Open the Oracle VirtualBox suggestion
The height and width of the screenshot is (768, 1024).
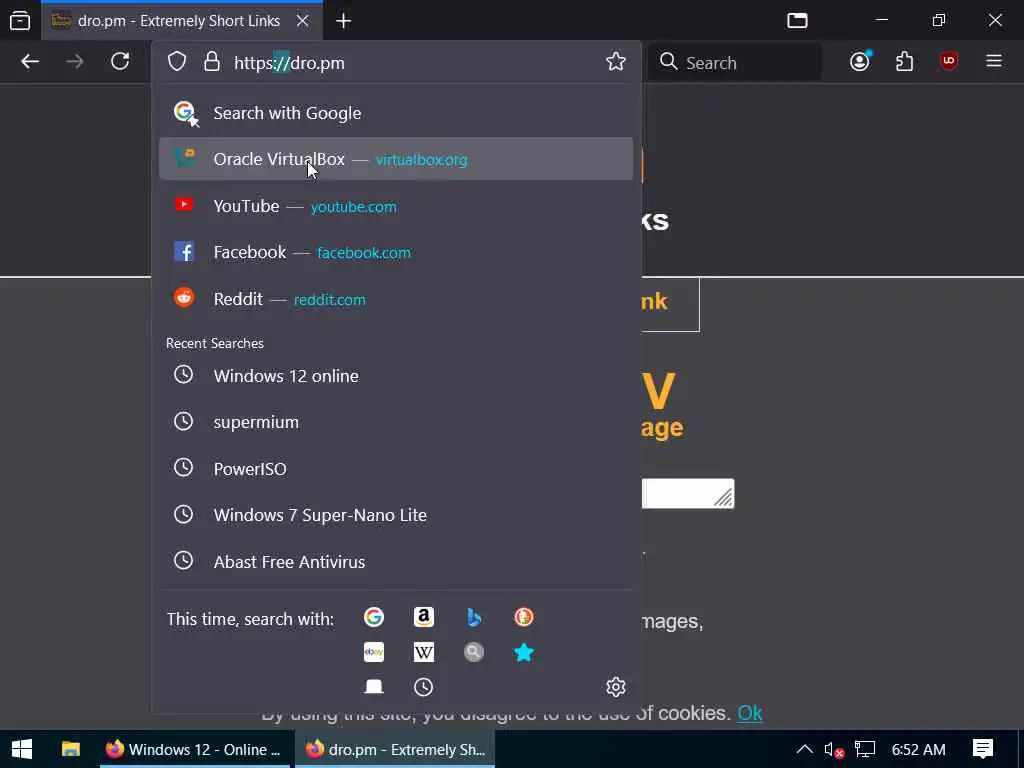pos(396,159)
